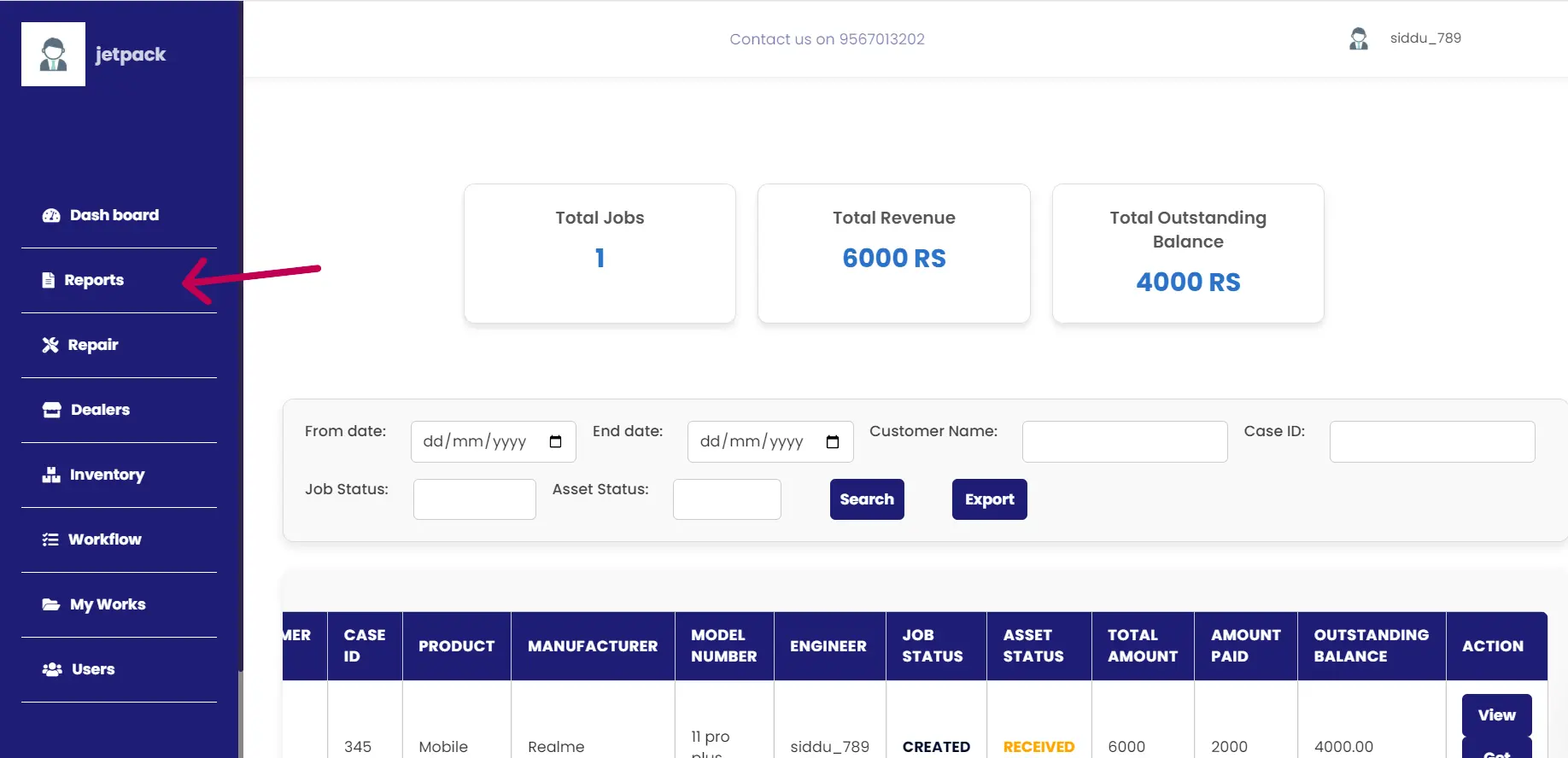Click the PRODUCT column header
This screenshot has width=1568, height=758.
[x=457, y=646]
